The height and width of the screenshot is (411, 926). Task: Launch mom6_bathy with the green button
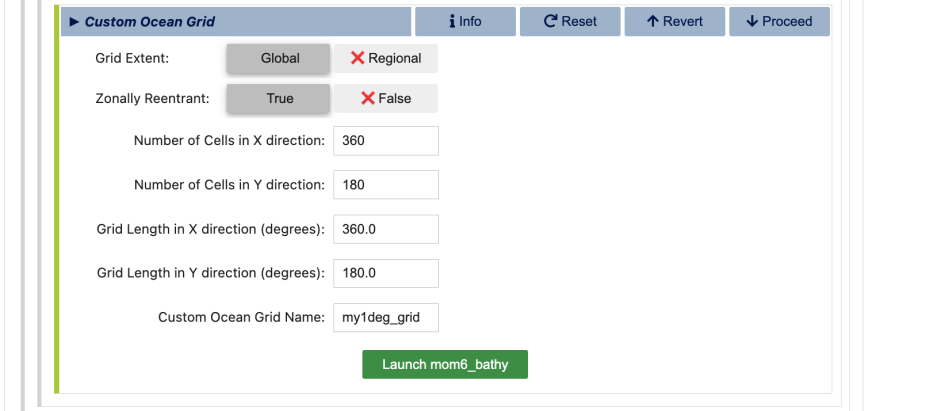(444, 364)
